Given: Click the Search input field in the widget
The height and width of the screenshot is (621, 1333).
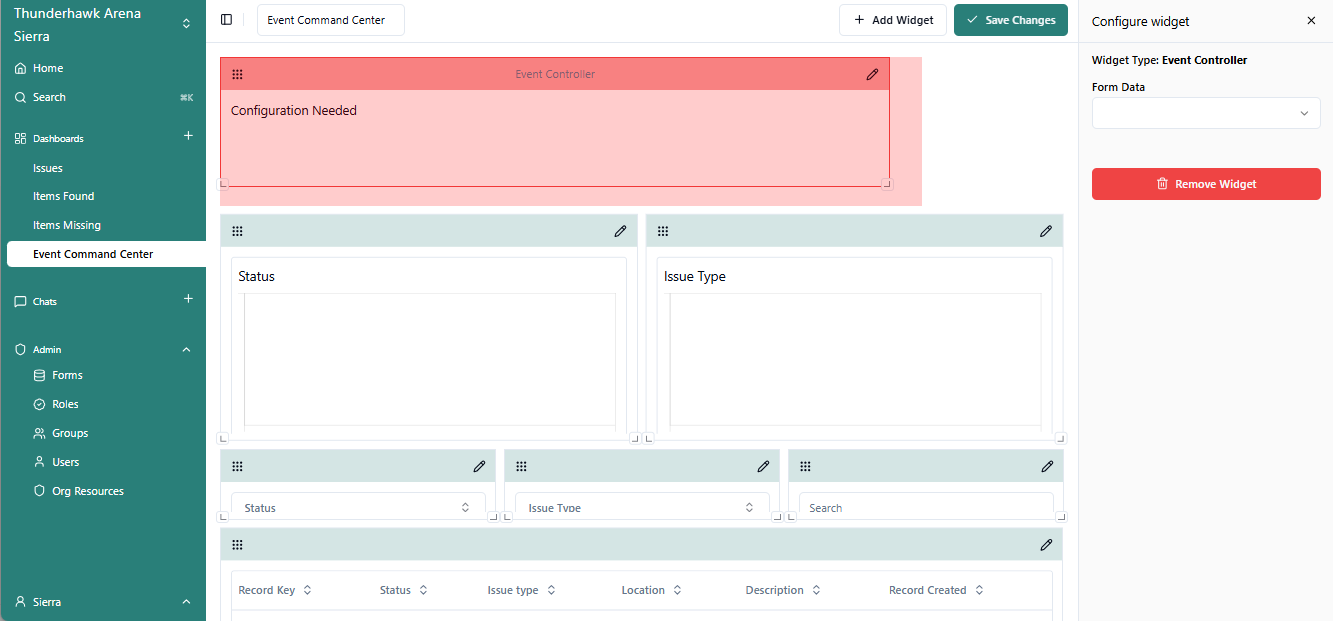Looking at the screenshot, I should click(x=925, y=507).
